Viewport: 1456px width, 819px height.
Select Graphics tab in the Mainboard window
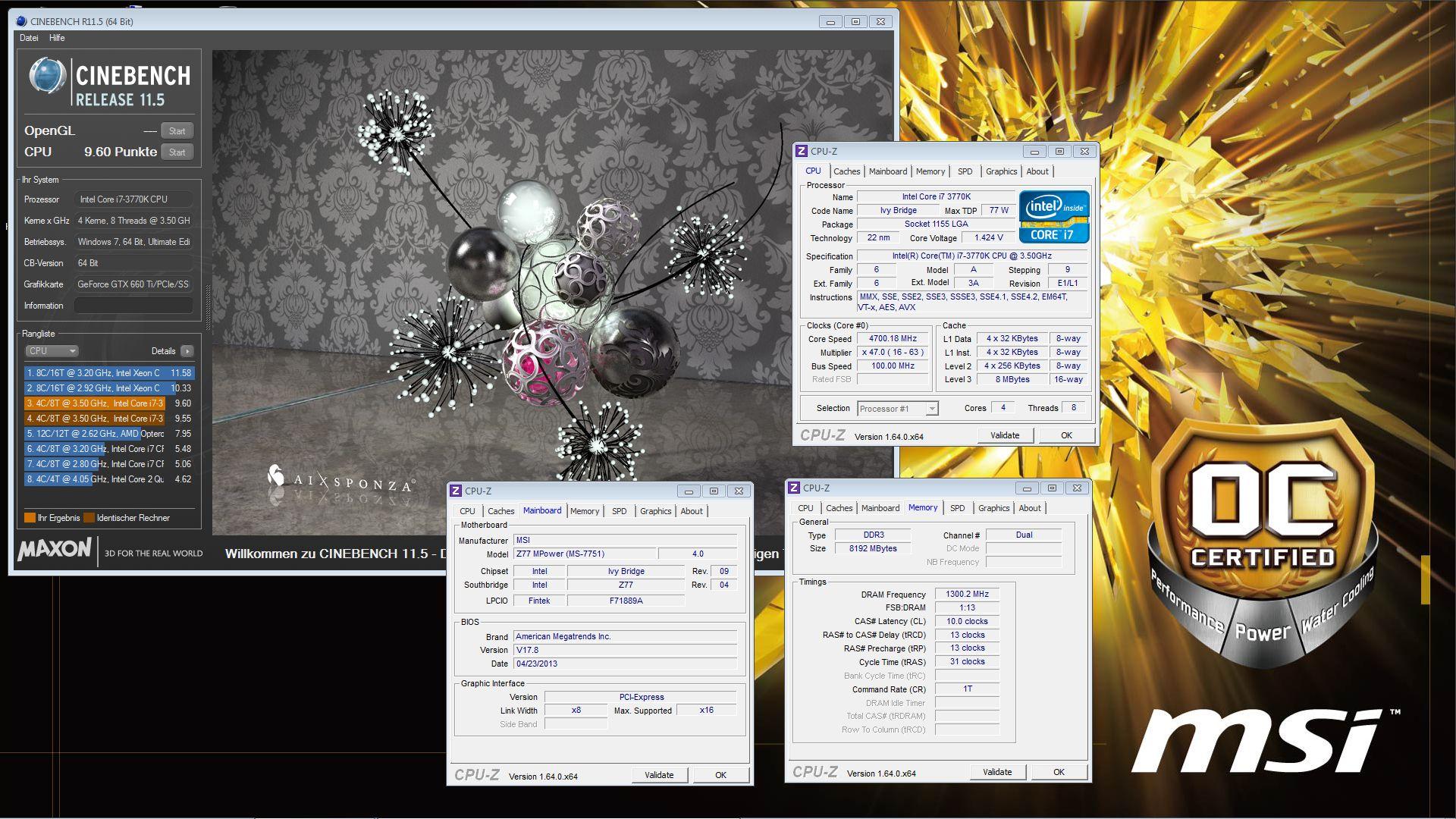pyautogui.click(x=655, y=511)
